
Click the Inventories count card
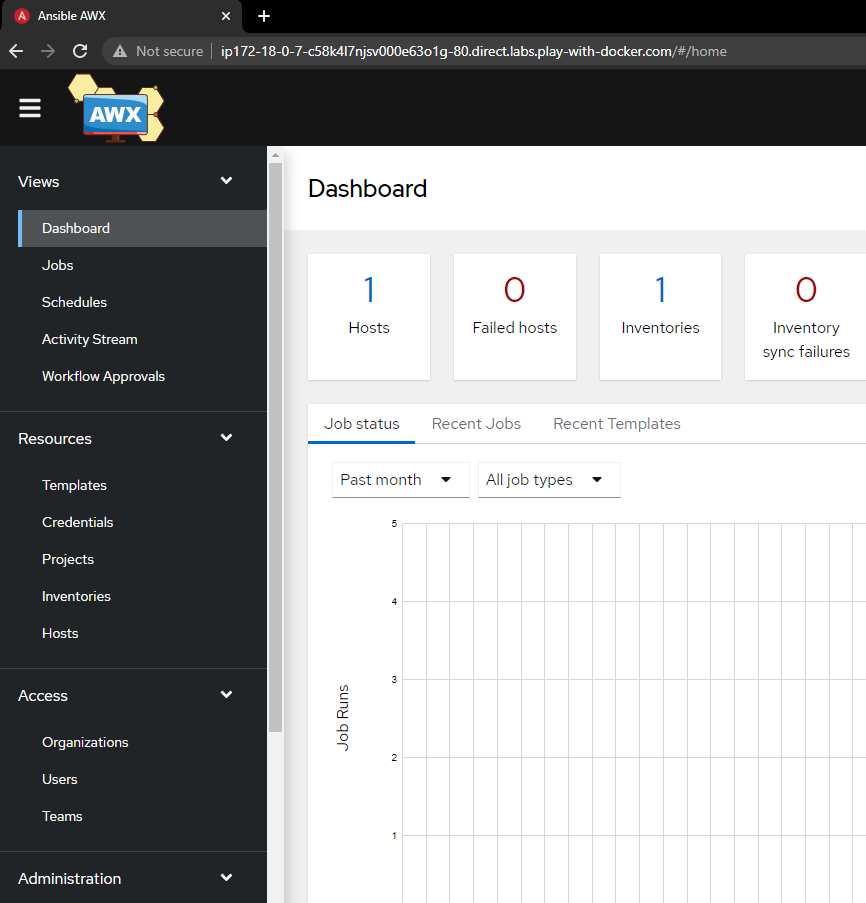coord(660,317)
